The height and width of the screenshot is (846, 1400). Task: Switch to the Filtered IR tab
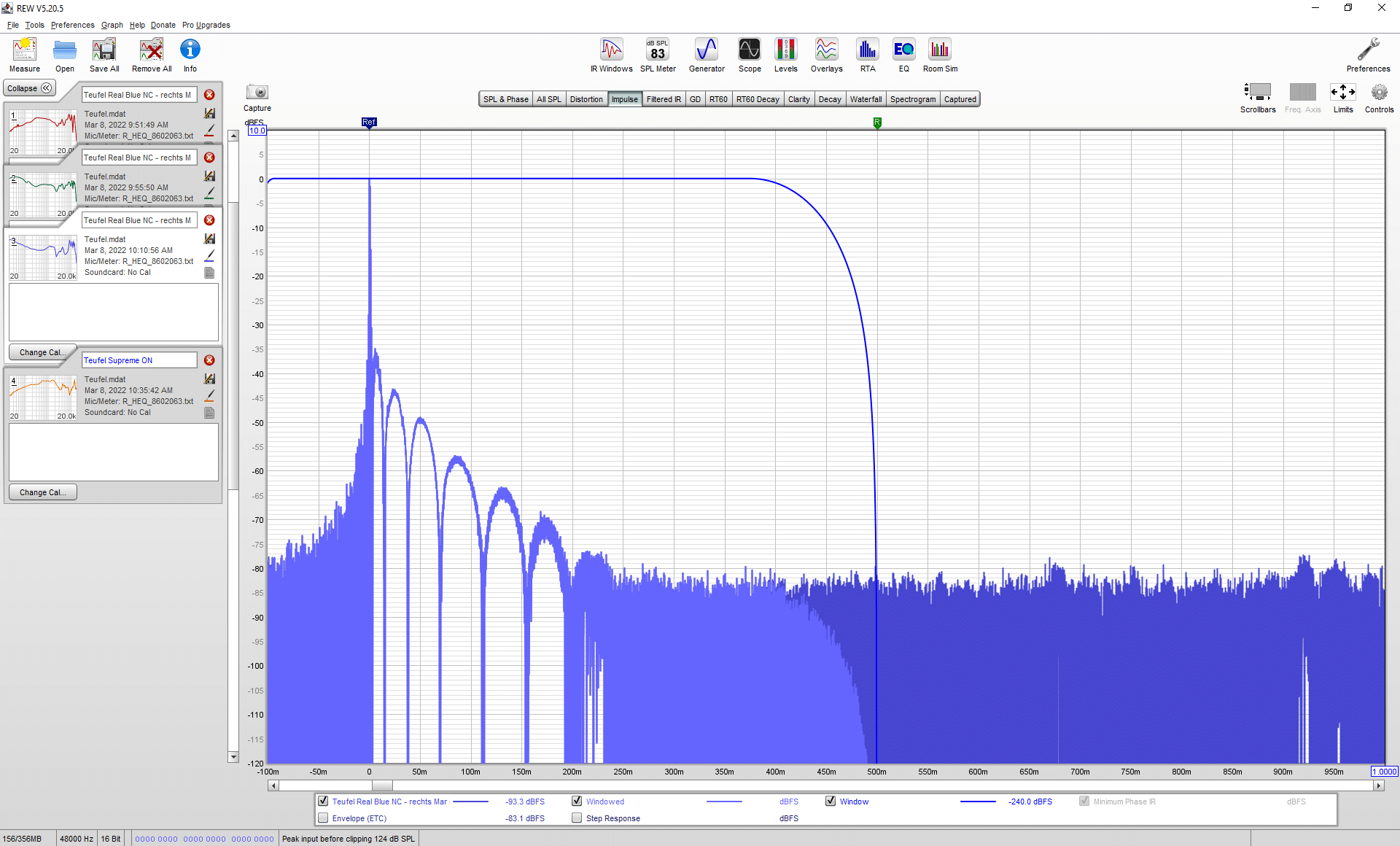tap(664, 99)
